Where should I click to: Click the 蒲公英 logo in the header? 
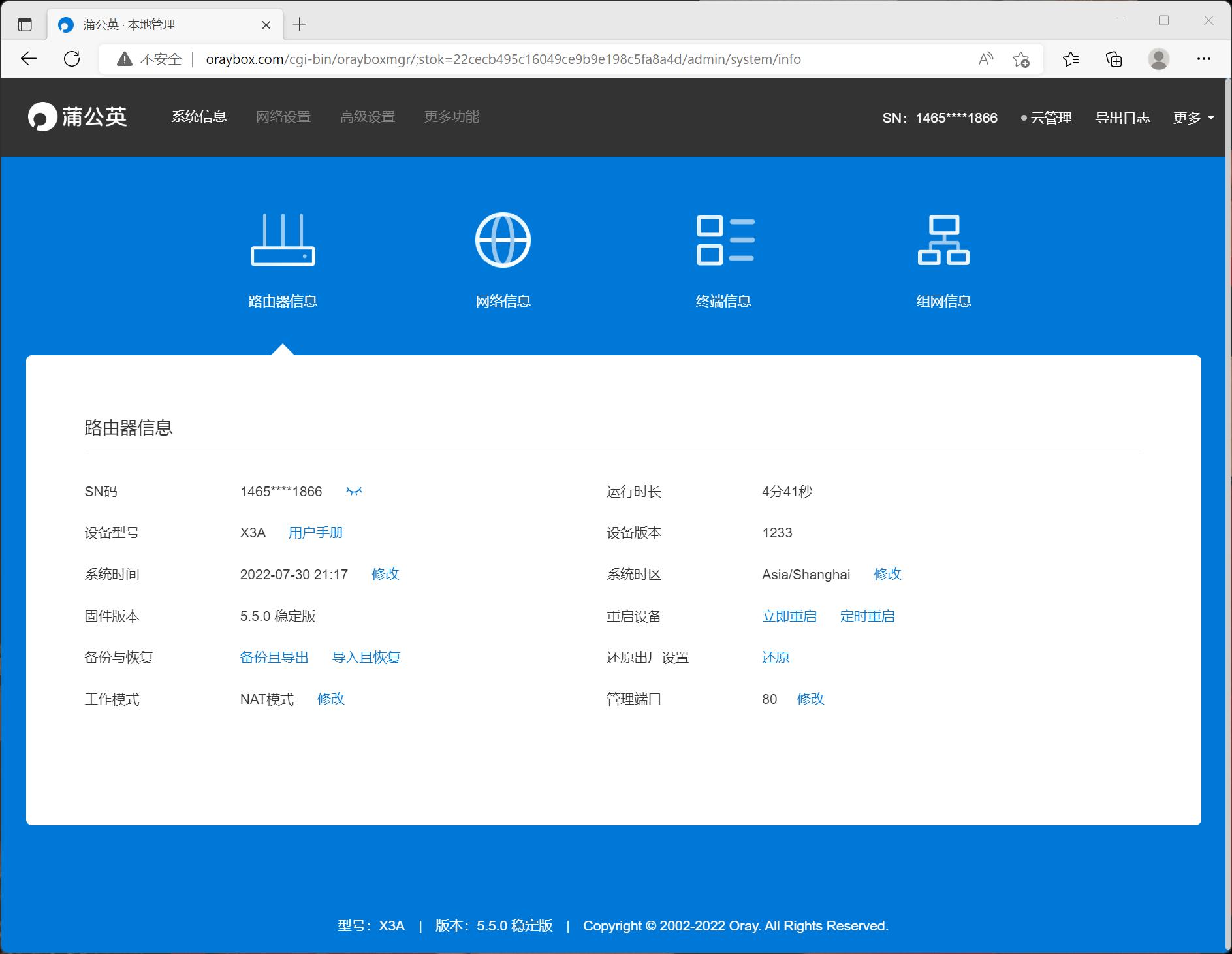pos(78,117)
